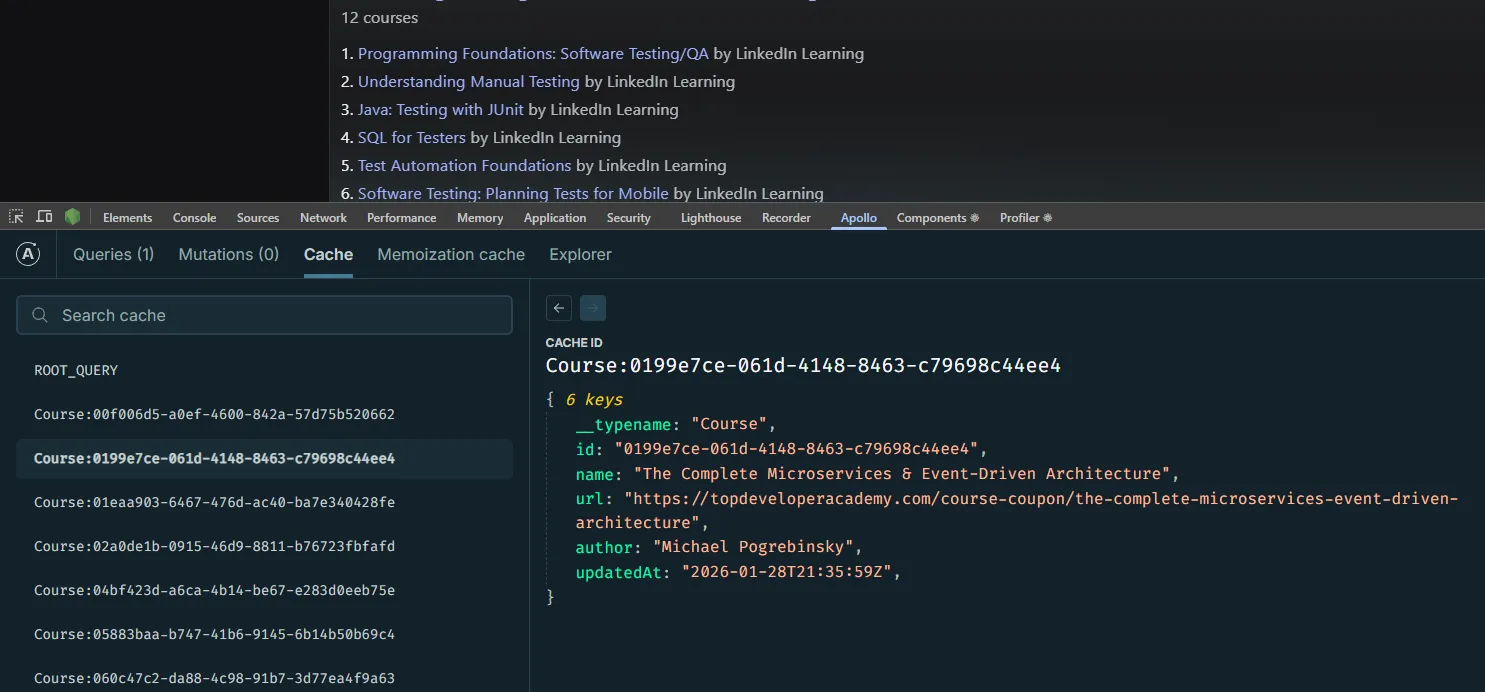Toggle the device toolbar icon

44,217
